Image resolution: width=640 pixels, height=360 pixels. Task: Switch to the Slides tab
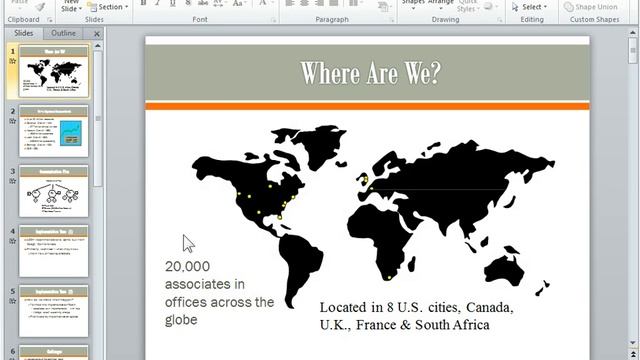click(24, 33)
